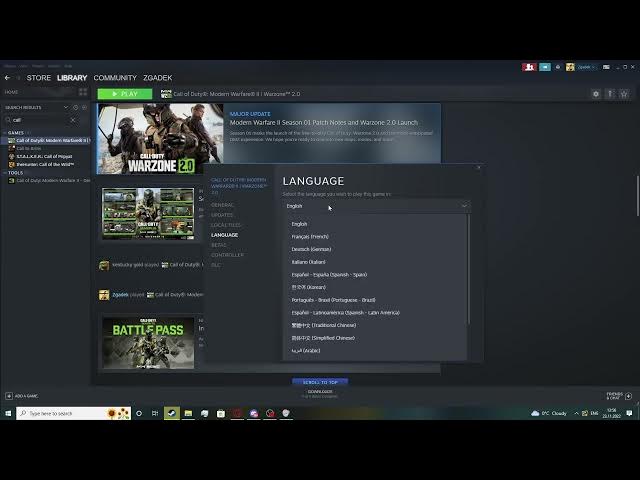Click the green PLAY button

[x=125, y=94]
